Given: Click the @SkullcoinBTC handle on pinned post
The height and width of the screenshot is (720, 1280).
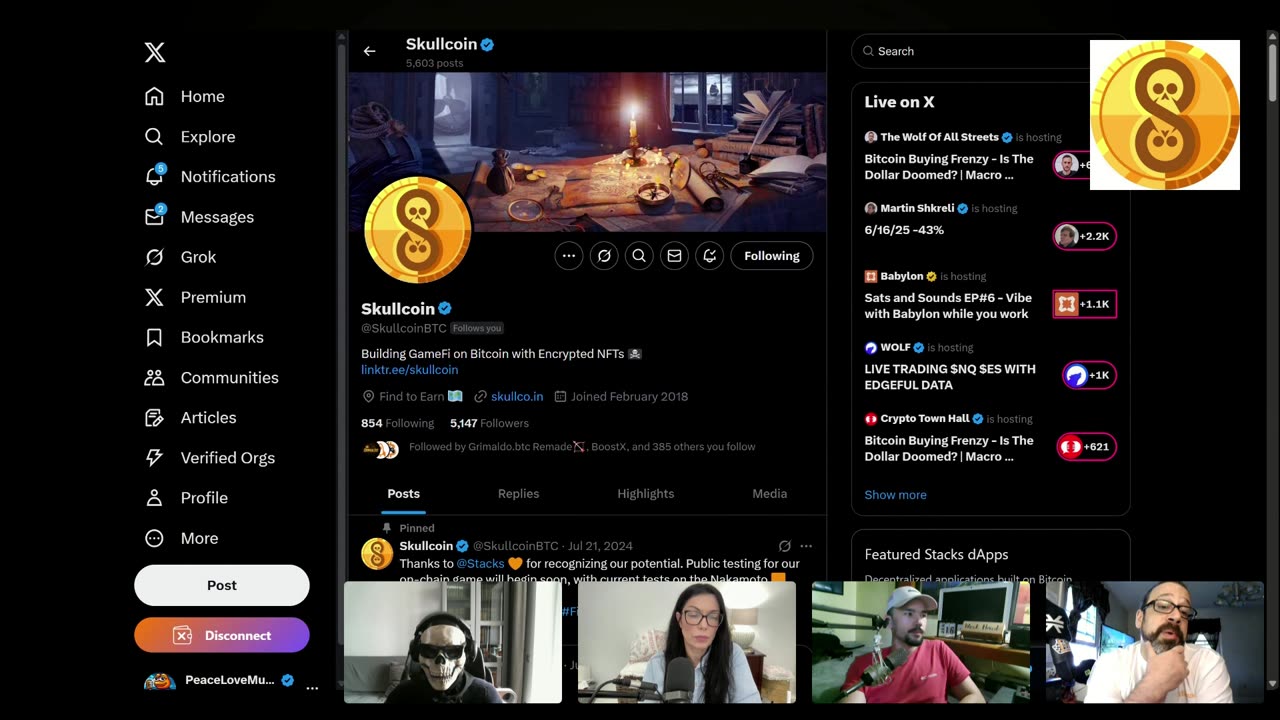Looking at the screenshot, I should [x=516, y=546].
